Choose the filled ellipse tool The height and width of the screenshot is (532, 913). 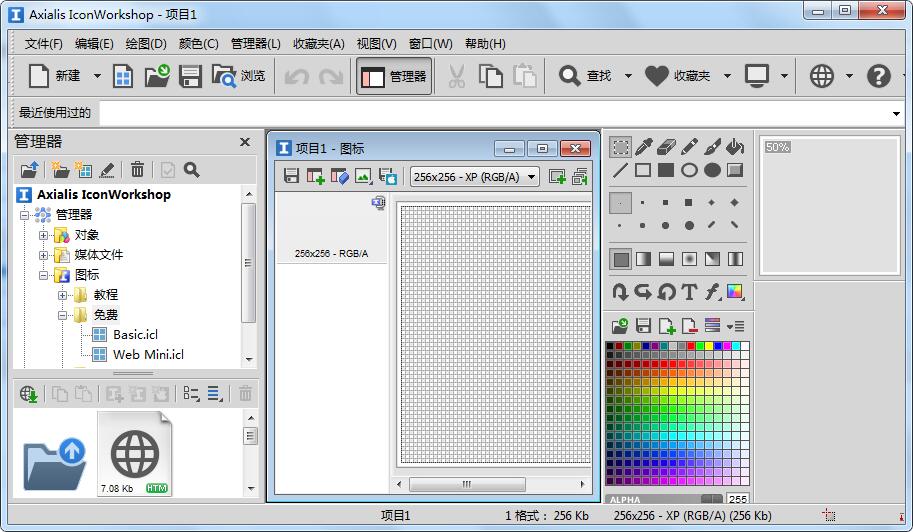712,170
